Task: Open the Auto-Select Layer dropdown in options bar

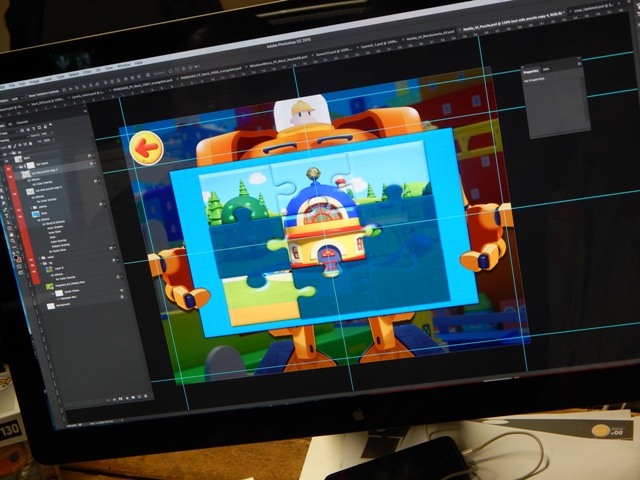Action: [x=17, y=99]
